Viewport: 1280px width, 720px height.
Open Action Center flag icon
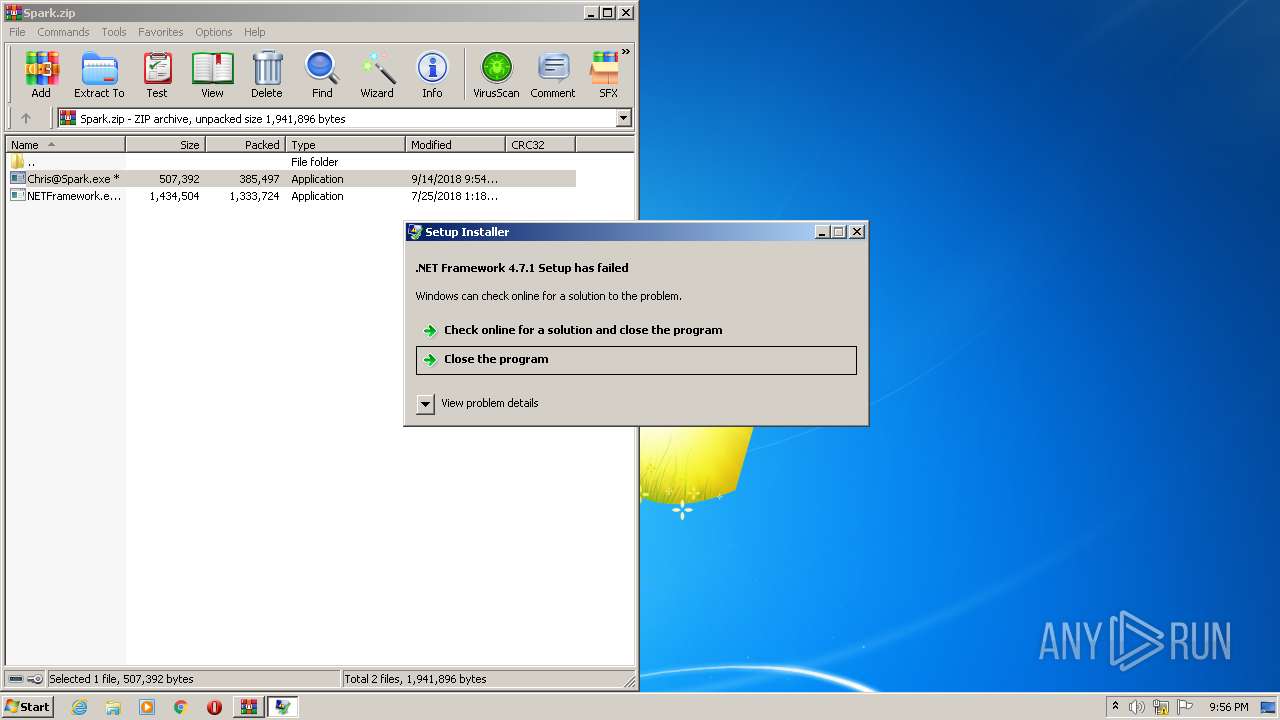click(x=1185, y=707)
